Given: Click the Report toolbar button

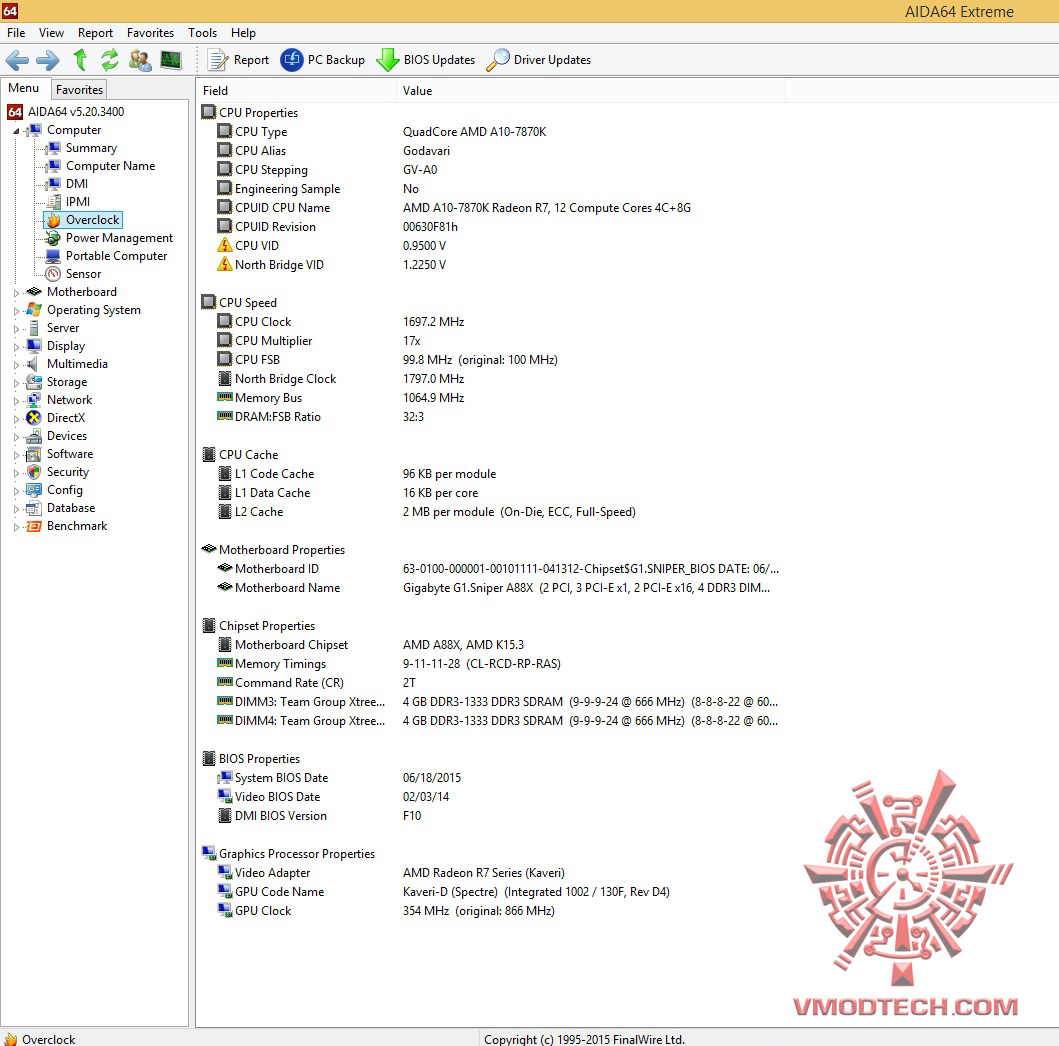Looking at the screenshot, I should click(238, 60).
